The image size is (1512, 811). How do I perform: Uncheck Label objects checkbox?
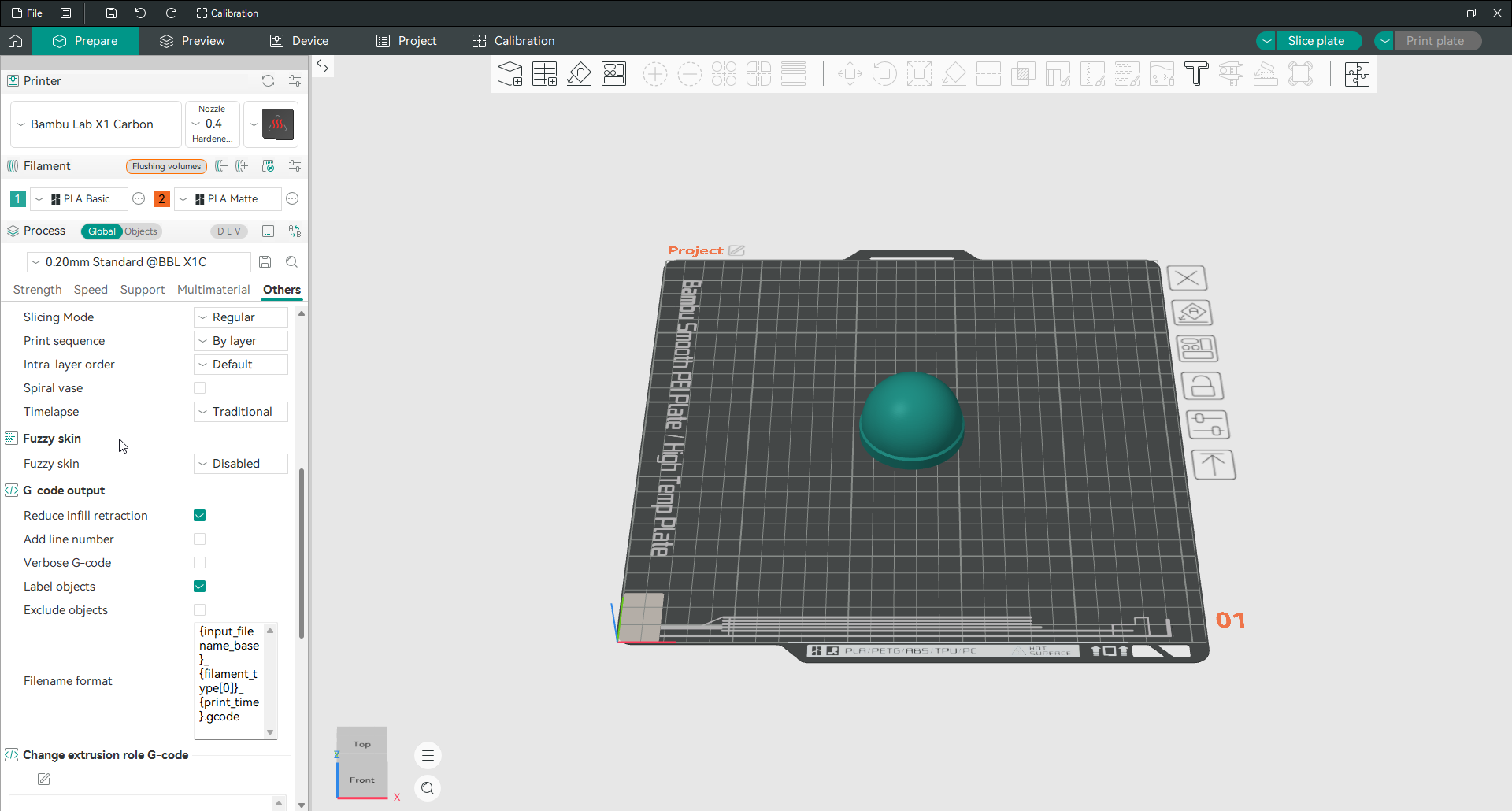(x=200, y=587)
